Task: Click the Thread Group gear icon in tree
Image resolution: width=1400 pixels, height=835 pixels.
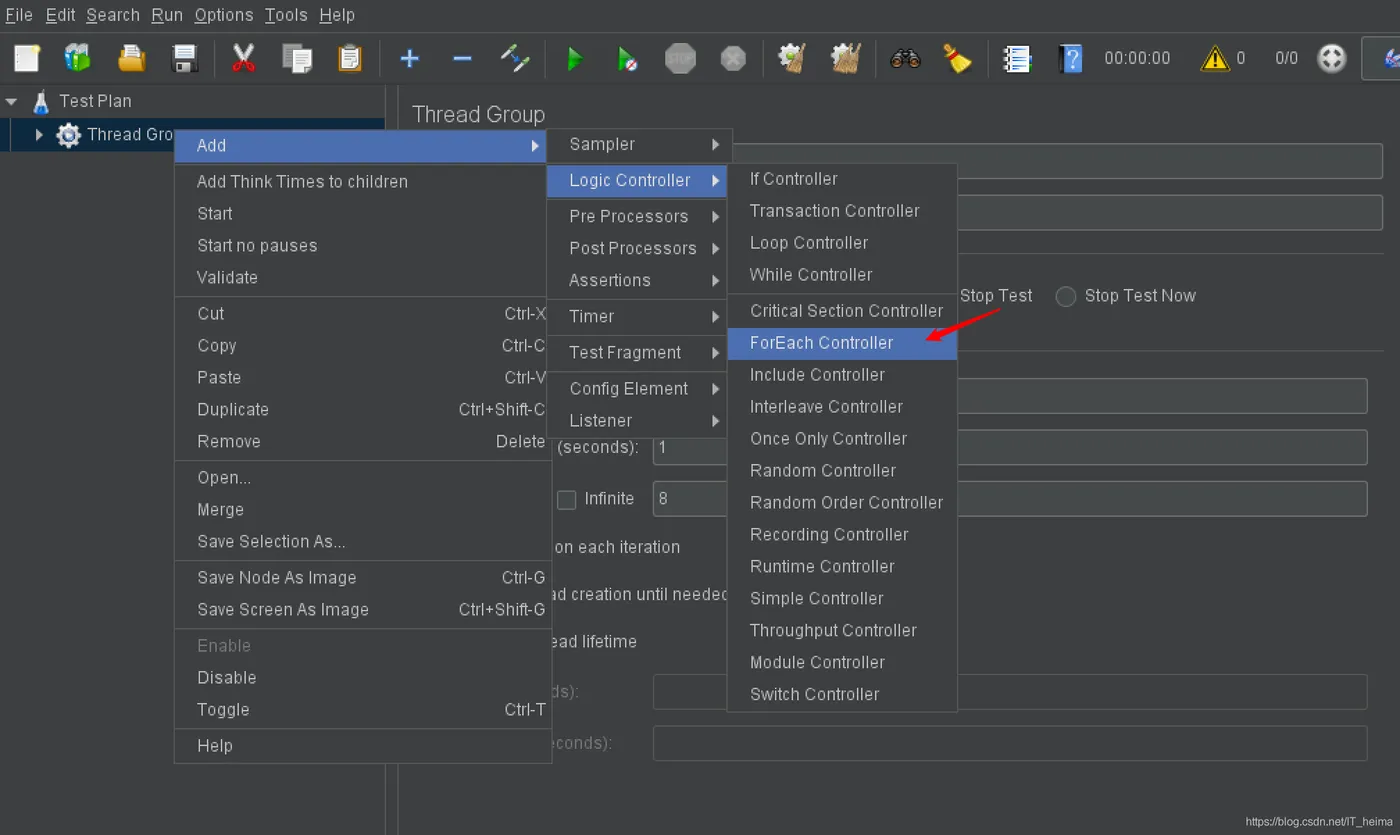Action: [x=69, y=135]
